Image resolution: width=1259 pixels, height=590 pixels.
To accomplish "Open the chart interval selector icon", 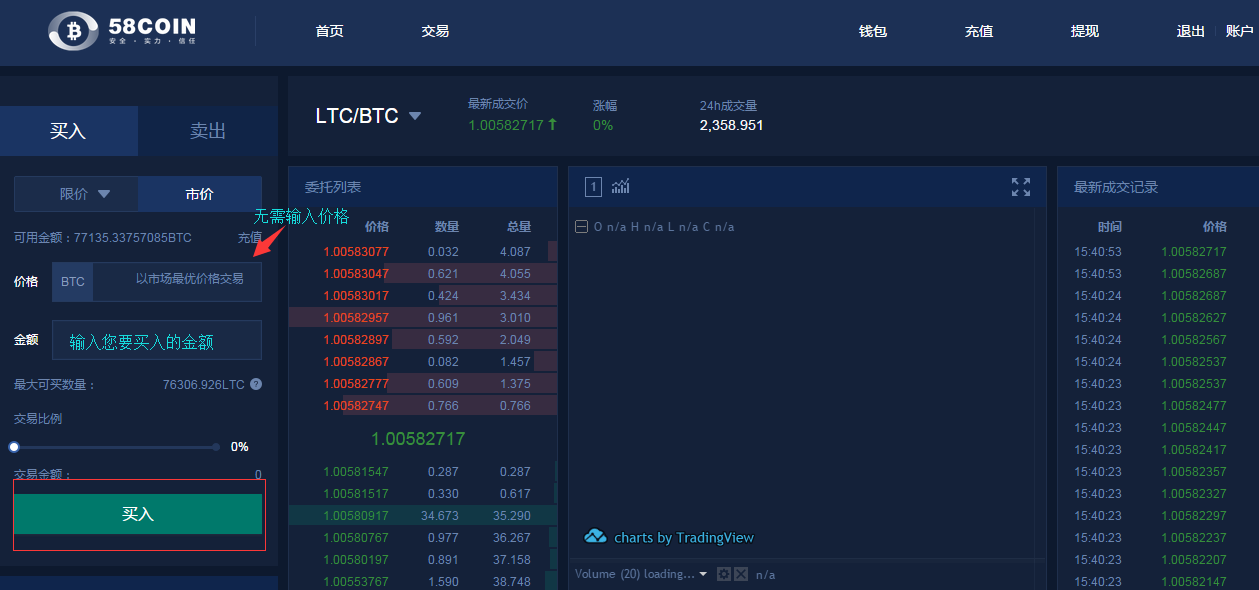I will coord(593,186).
